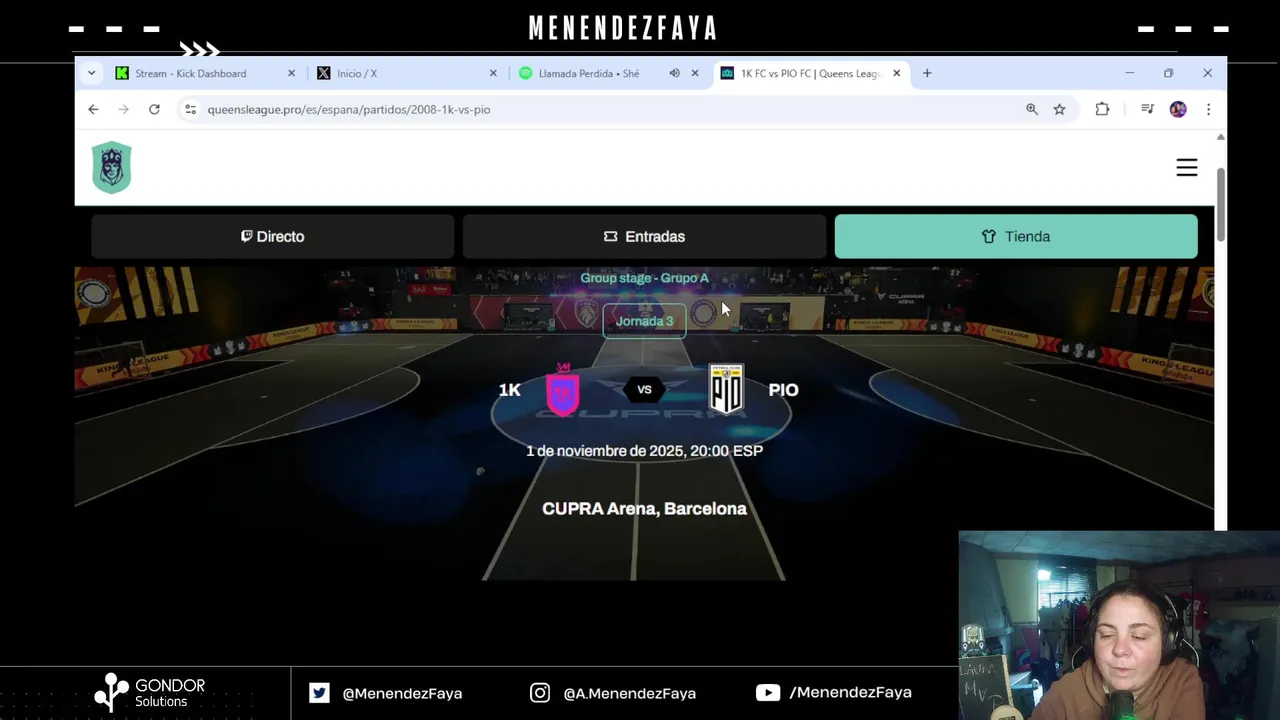
Task: Click the 1K team crest
Action: 563,389
